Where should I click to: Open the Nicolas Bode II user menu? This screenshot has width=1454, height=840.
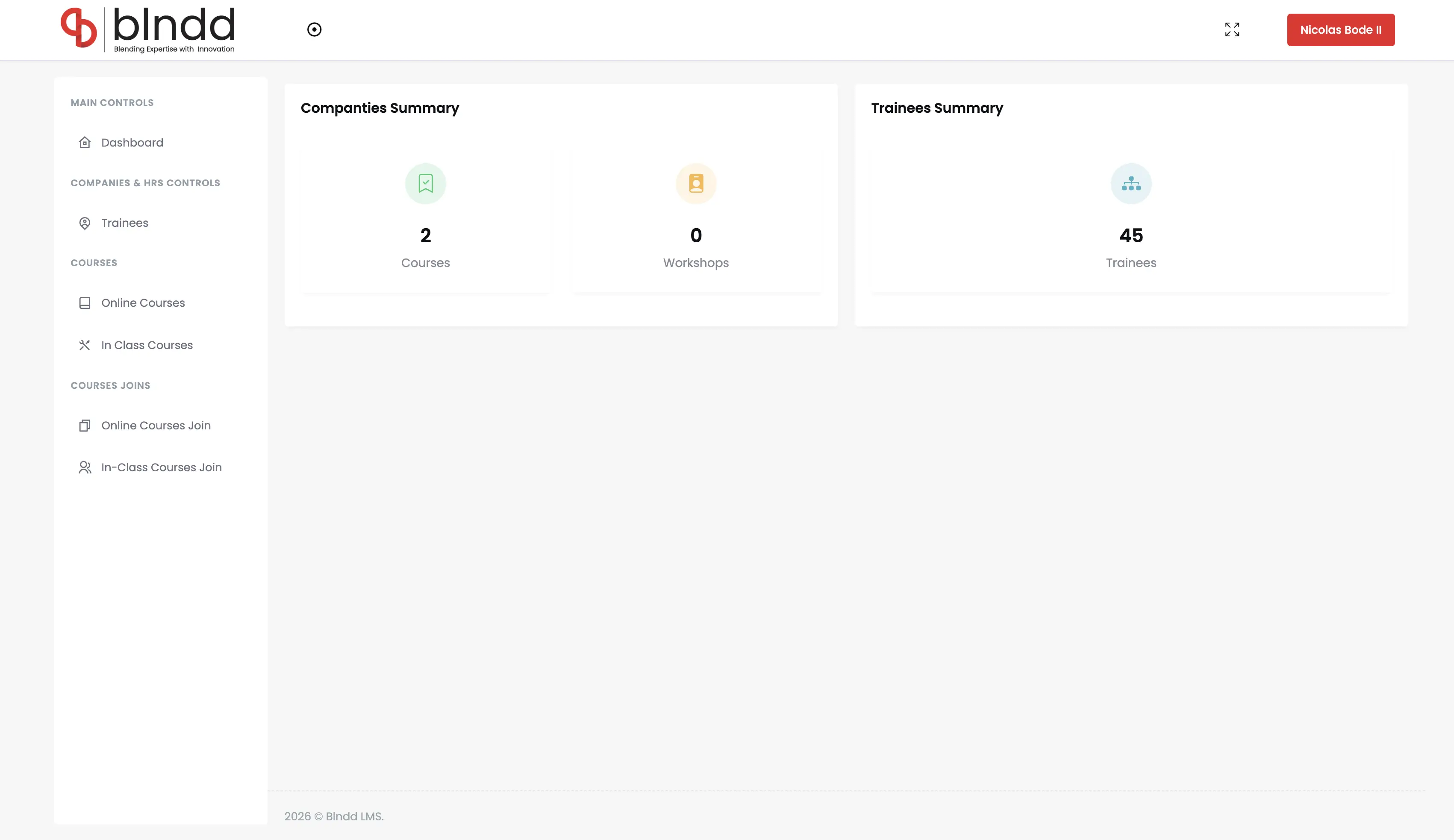point(1340,29)
